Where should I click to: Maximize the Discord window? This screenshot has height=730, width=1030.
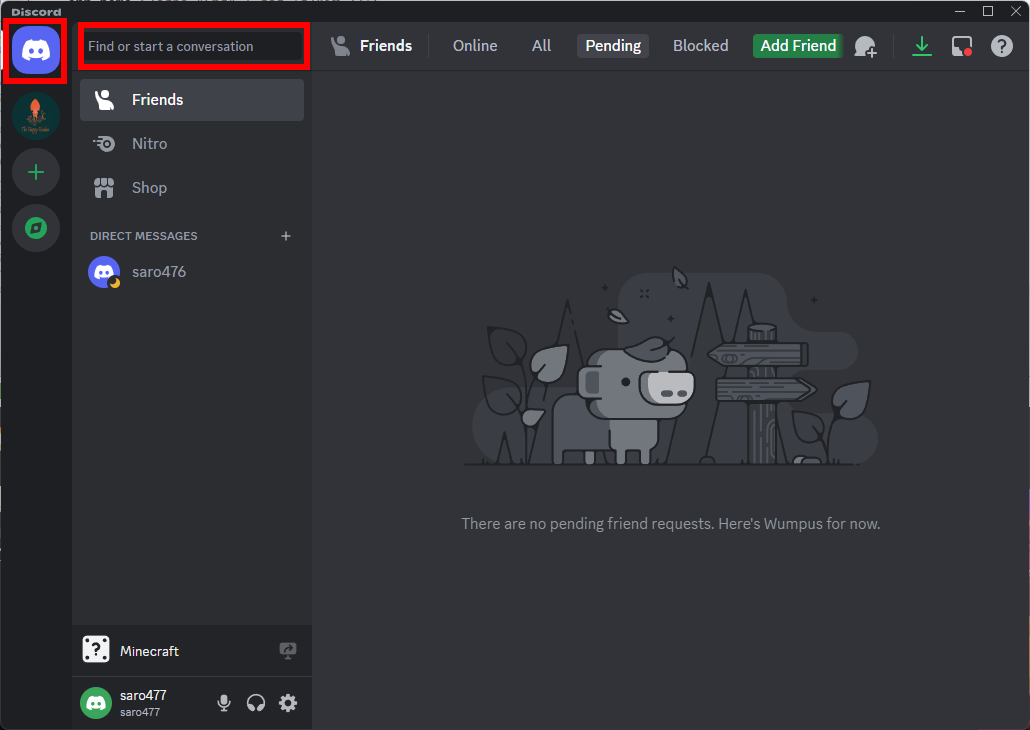987,11
